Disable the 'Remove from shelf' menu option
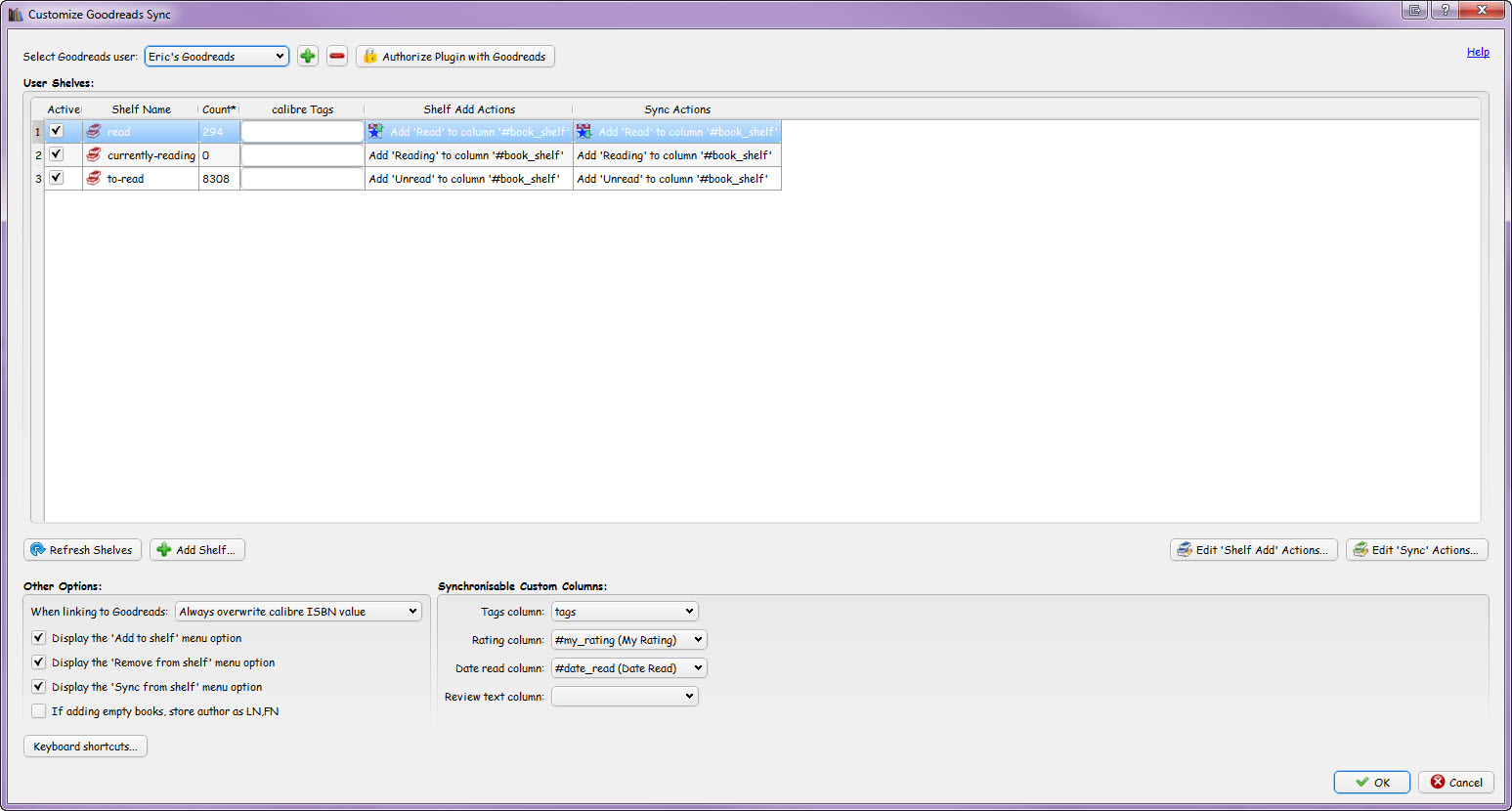Image resolution: width=1512 pixels, height=811 pixels. tap(39, 662)
